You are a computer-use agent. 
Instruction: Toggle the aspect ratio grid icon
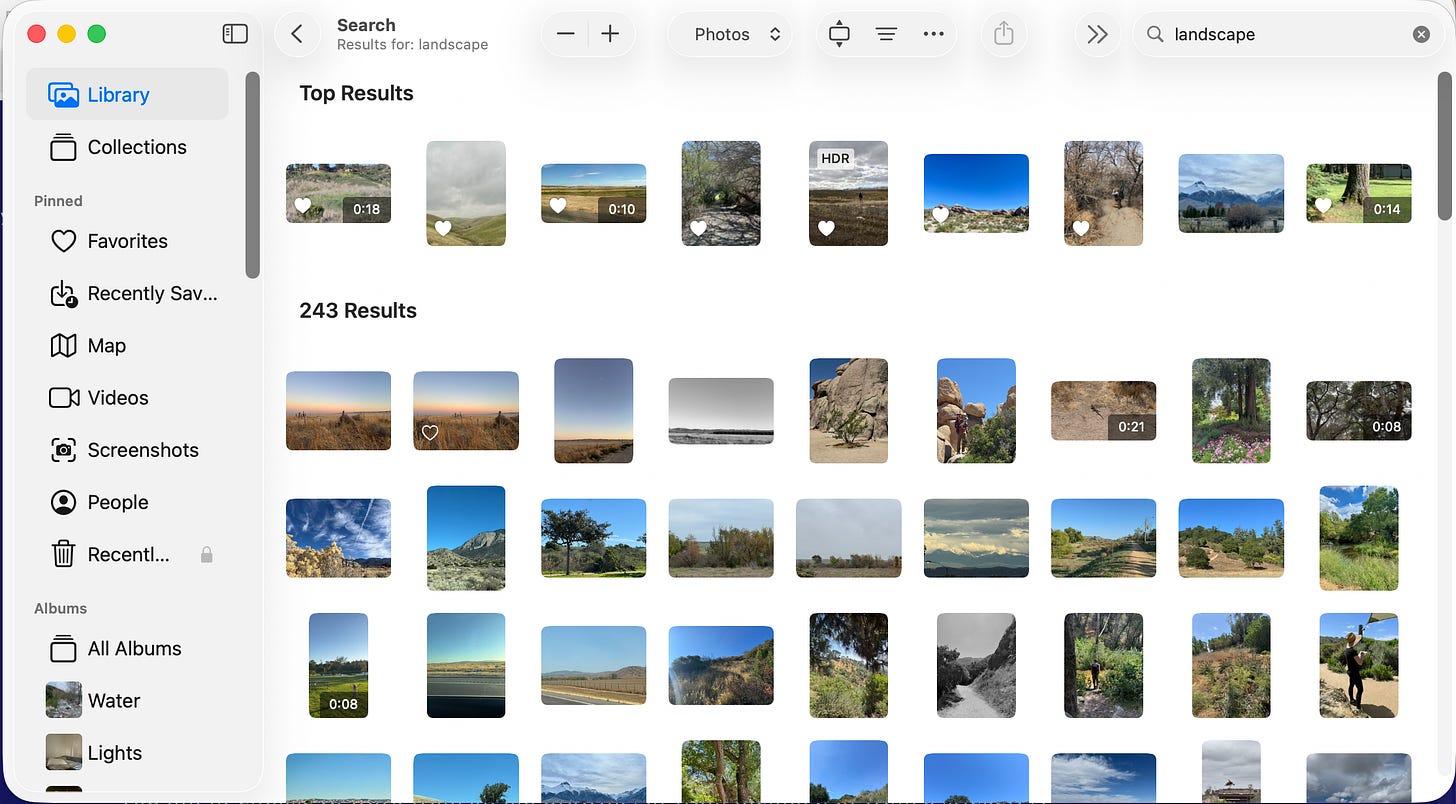coord(839,34)
